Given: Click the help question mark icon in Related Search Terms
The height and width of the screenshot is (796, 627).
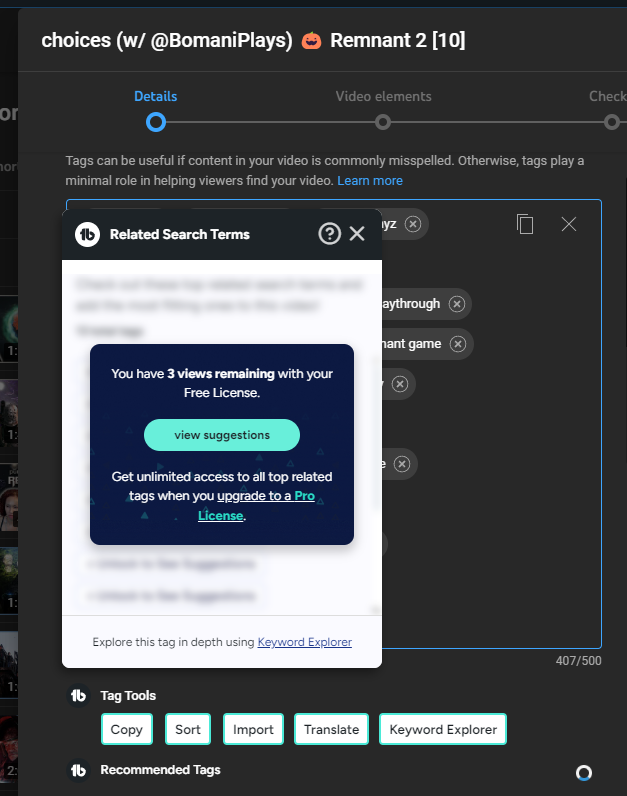Looking at the screenshot, I should pos(329,234).
